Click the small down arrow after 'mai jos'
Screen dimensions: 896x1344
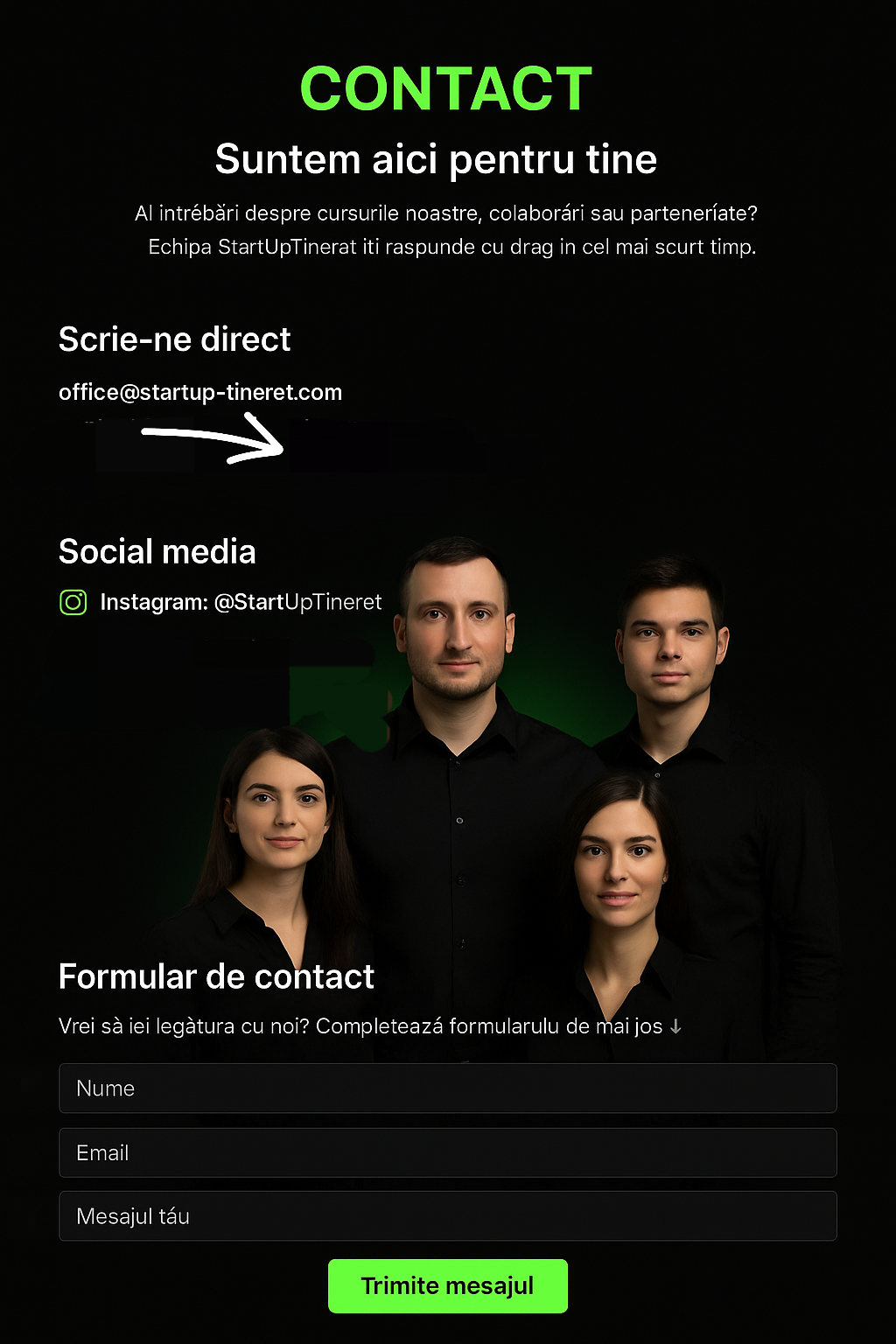click(x=675, y=1026)
